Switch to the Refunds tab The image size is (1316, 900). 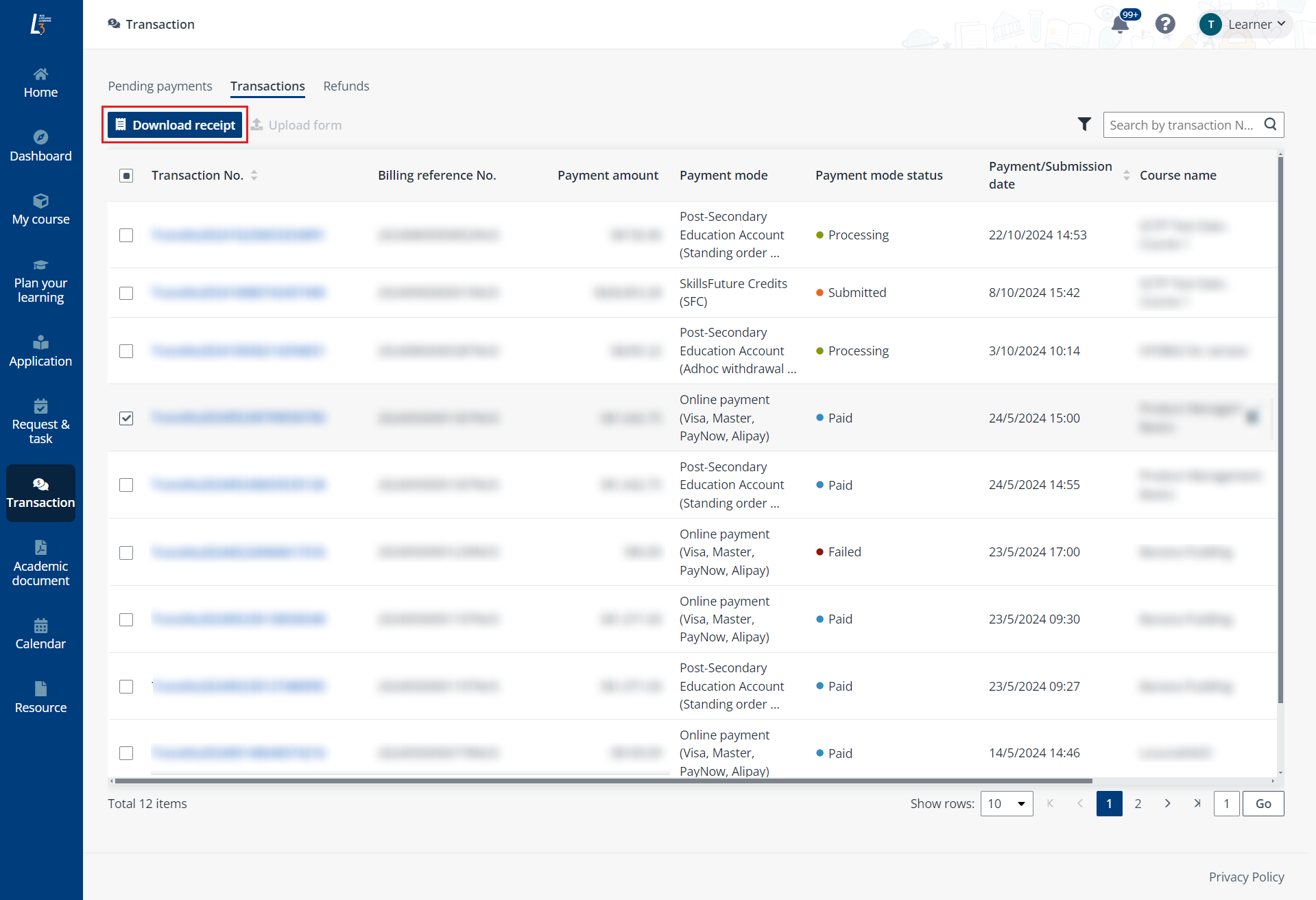346,86
